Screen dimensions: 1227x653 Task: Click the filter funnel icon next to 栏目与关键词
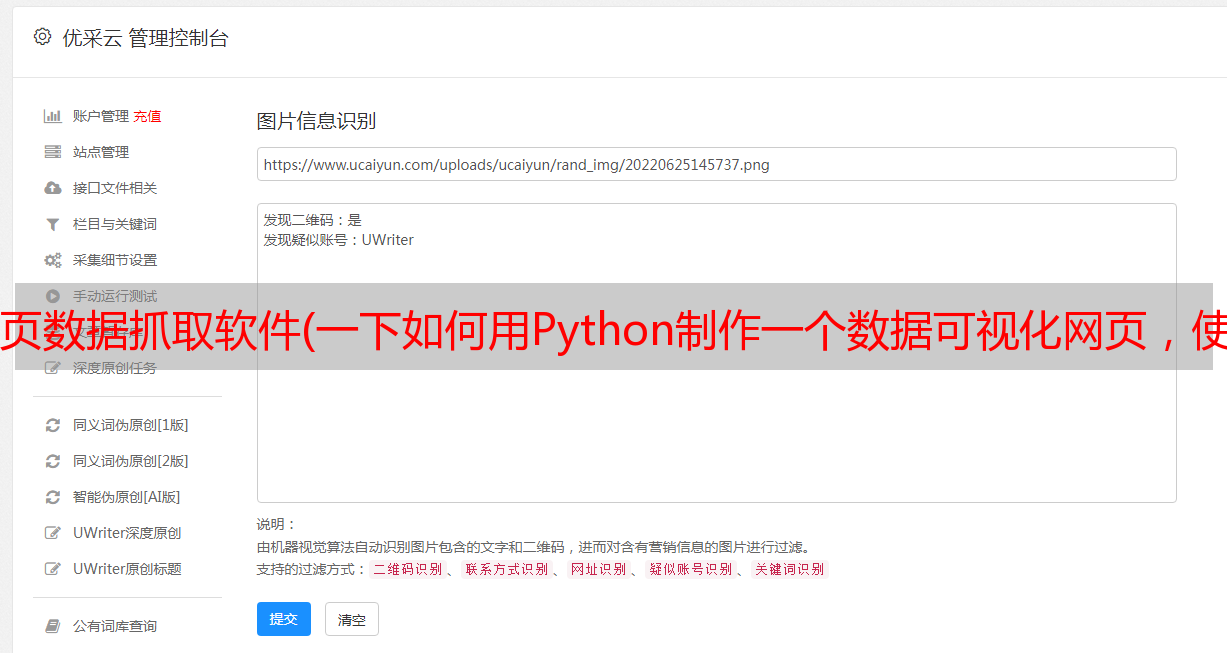[53, 224]
